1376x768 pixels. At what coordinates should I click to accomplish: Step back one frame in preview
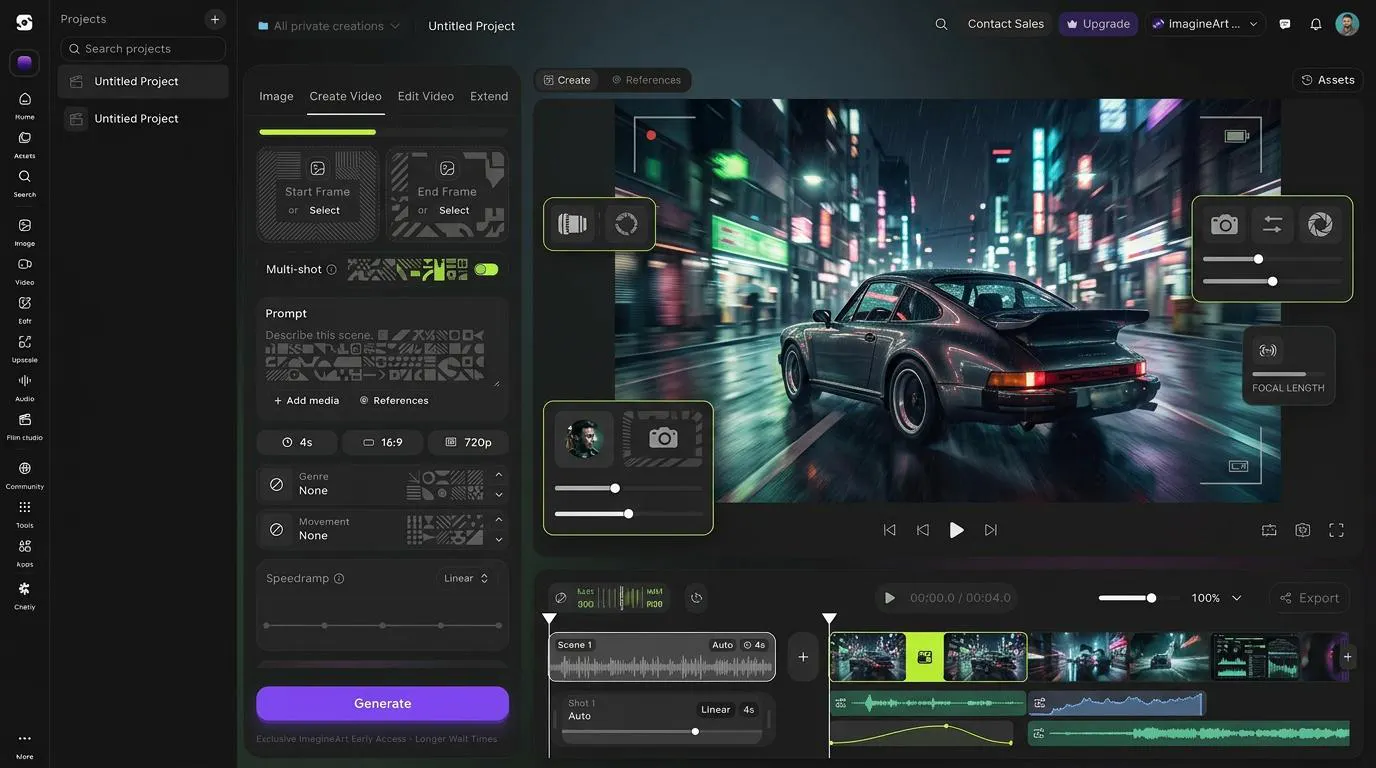pyautogui.click(x=922, y=530)
